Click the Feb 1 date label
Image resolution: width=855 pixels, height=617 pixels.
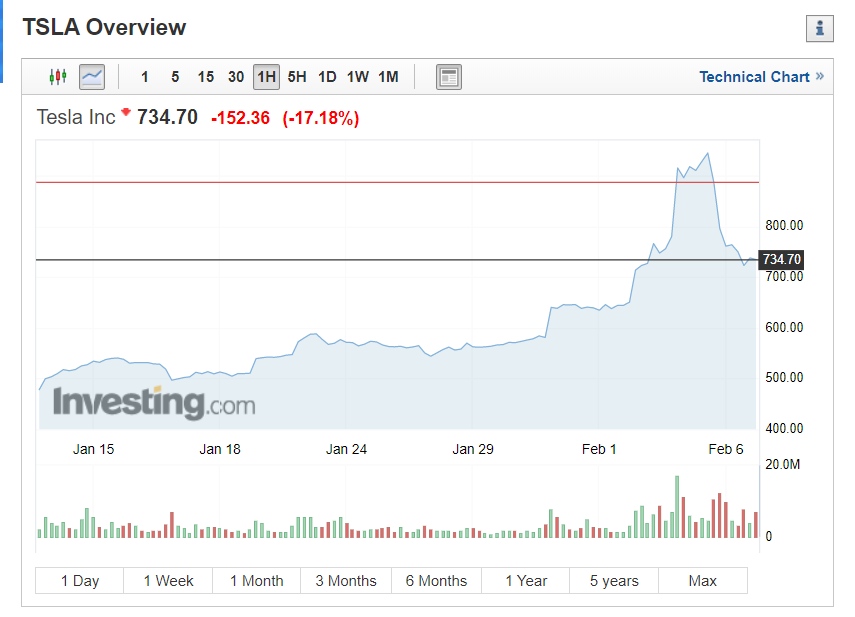click(x=599, y=449)
